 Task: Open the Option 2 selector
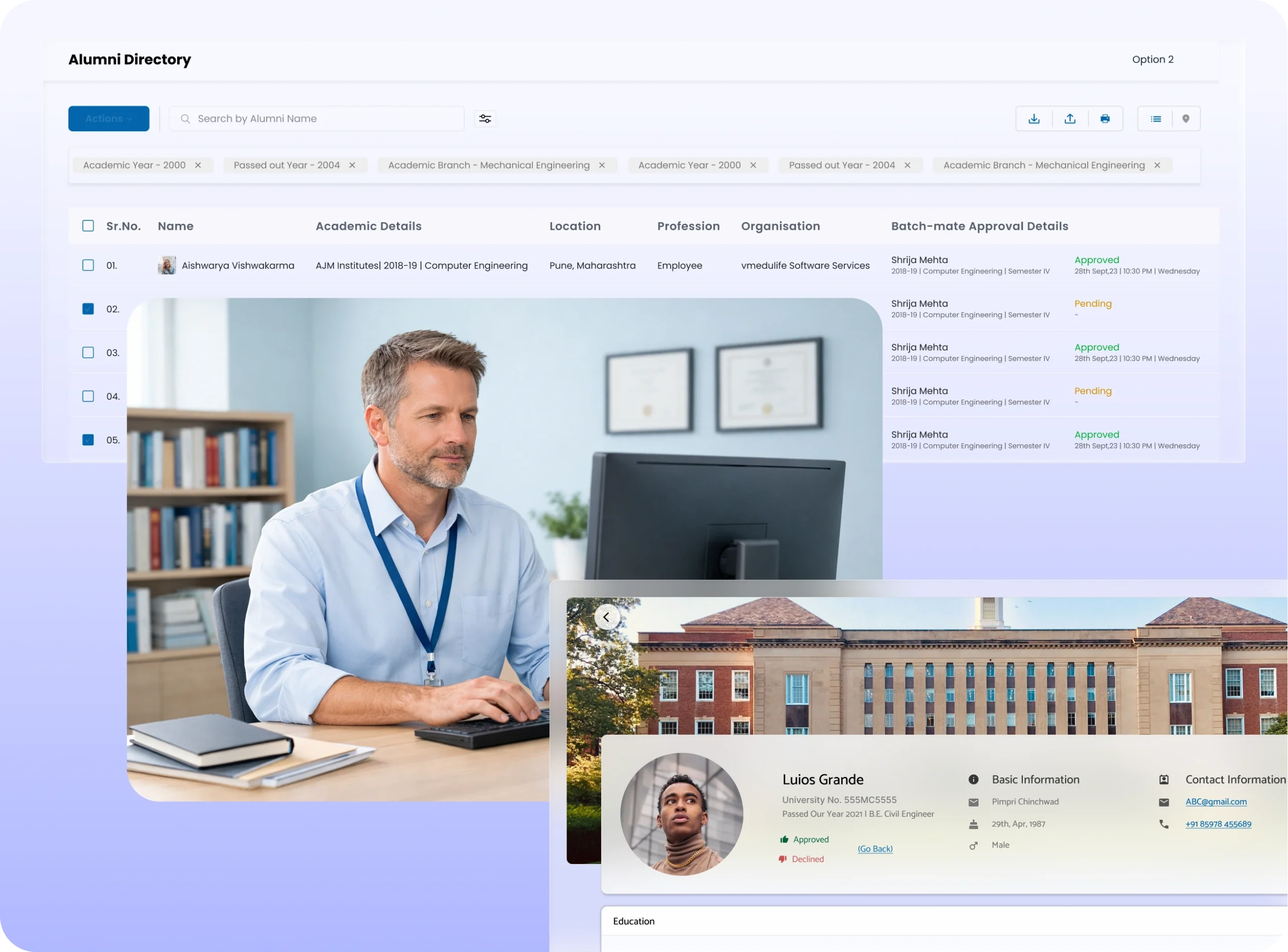coord(1152,59)
